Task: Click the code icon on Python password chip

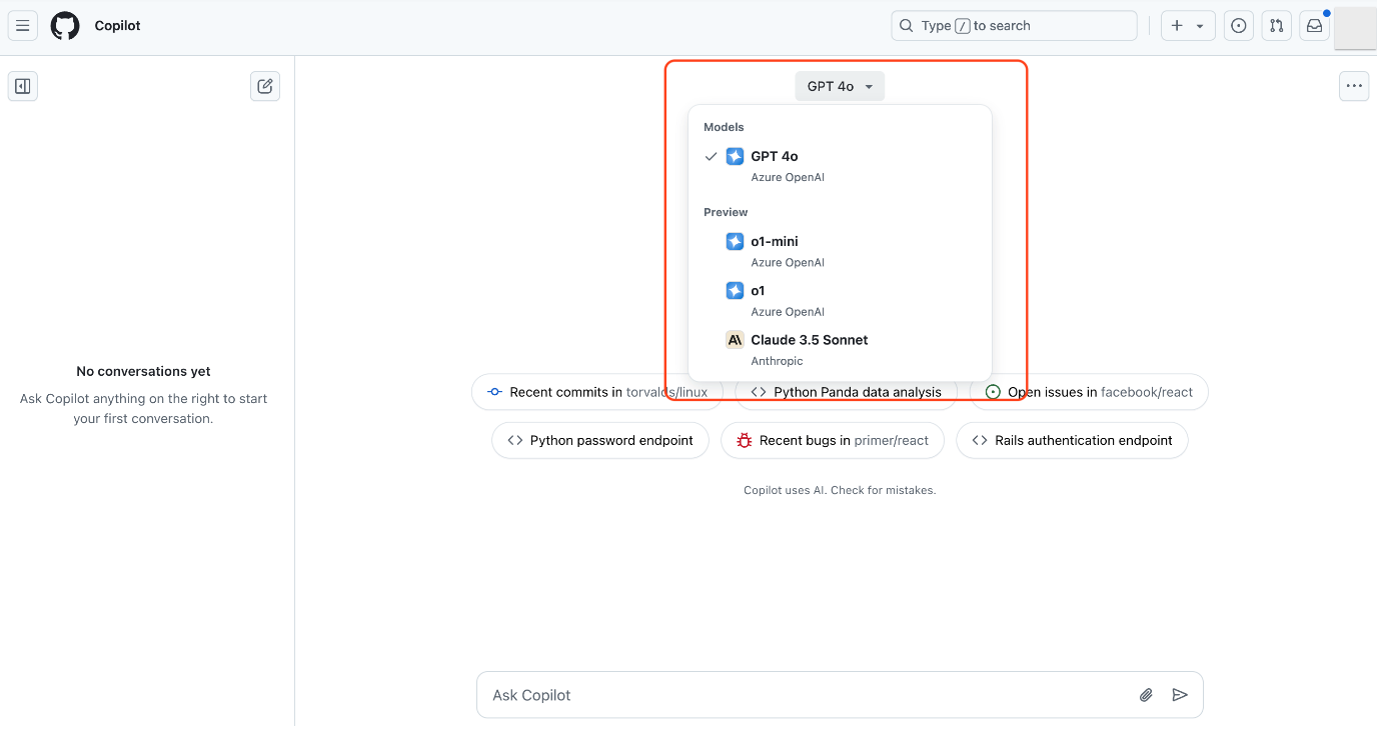Action: [x=515, y=440]
